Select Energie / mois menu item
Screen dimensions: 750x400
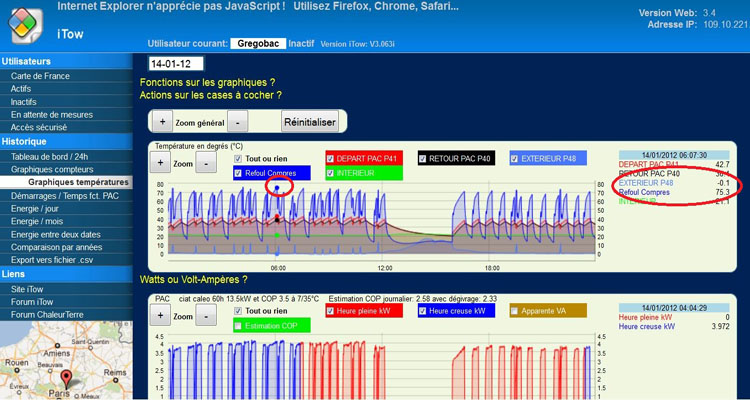pyautogui.click(x=39, y=221)
